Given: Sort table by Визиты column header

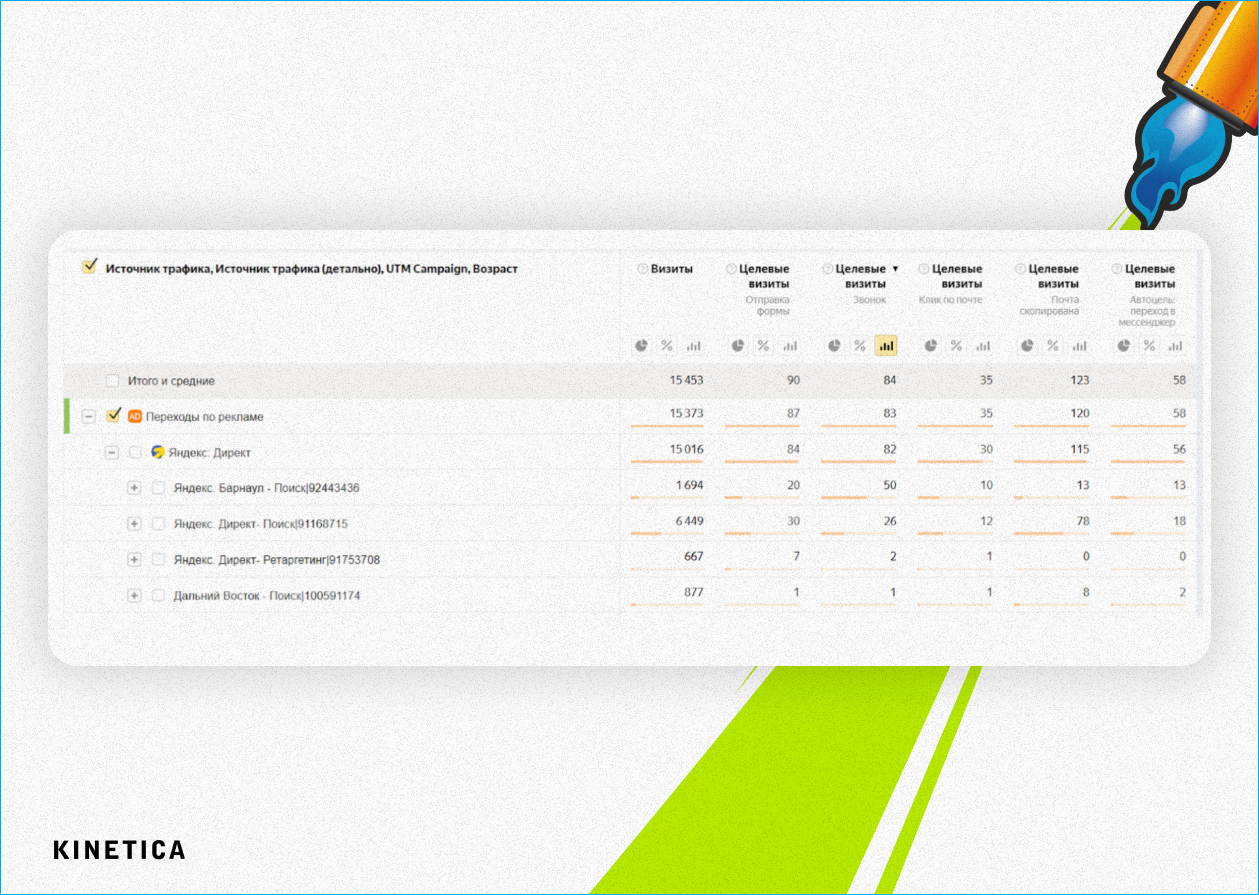Looking at the screenshot, I should (672, 269).
